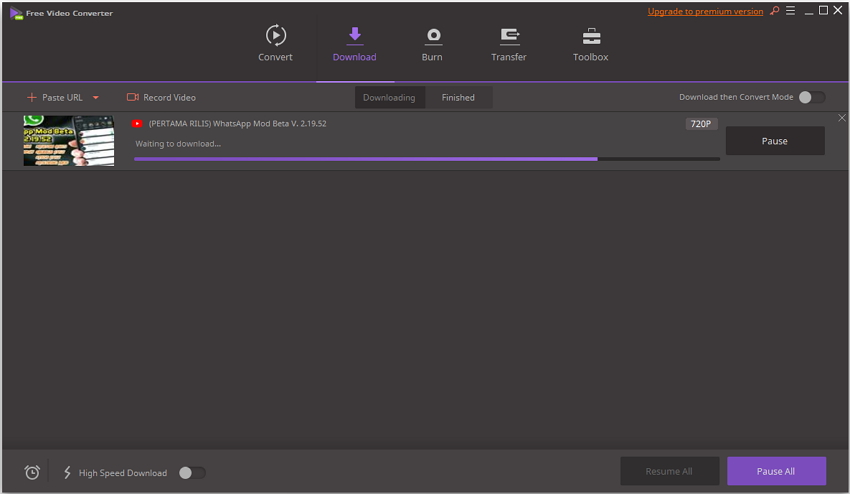The width and height of the screenshot is (850, 494).
Task: Open the Convert section
Action: 275,43
